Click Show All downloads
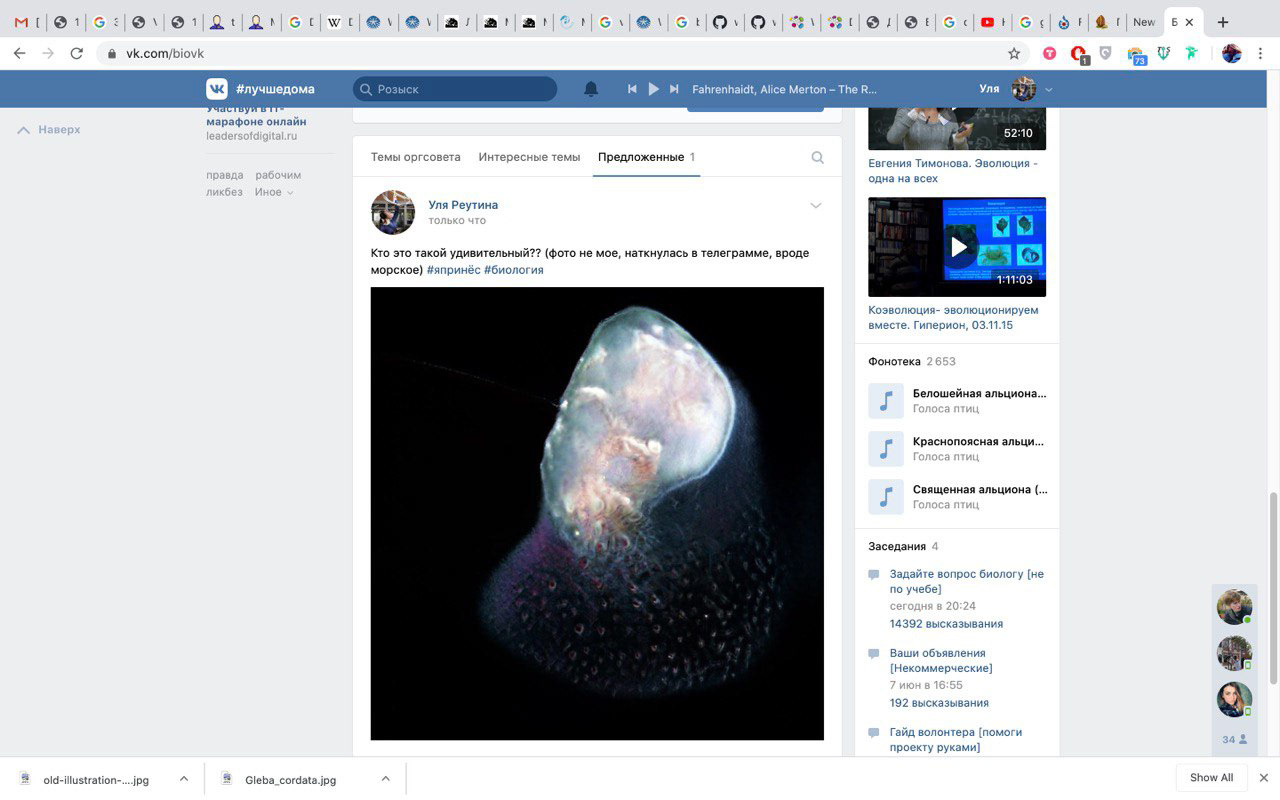The image size is (1280, 800). [x=1211, y=778]
